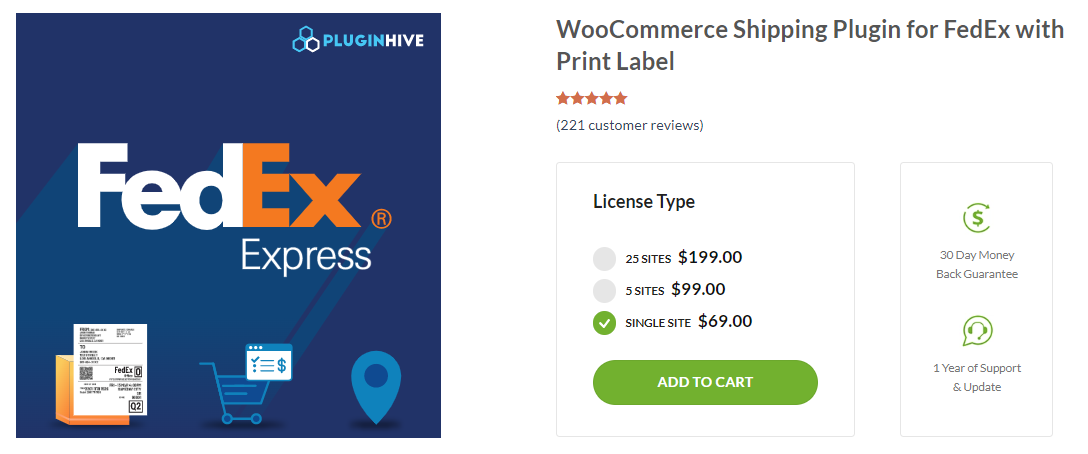Viewport: 1088px width, 454px height.
Task: Click the support headset chat icon
Action: tap(976, 331)
